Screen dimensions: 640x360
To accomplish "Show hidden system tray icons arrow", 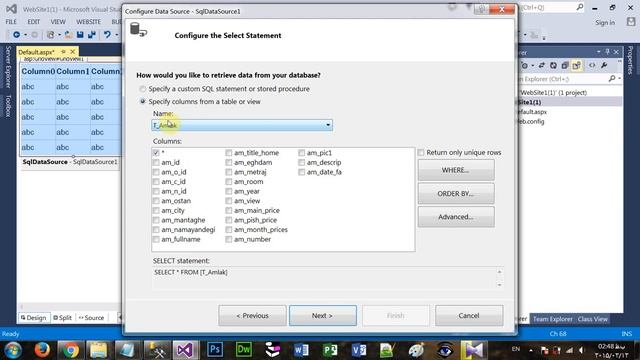I will [531, 350].
